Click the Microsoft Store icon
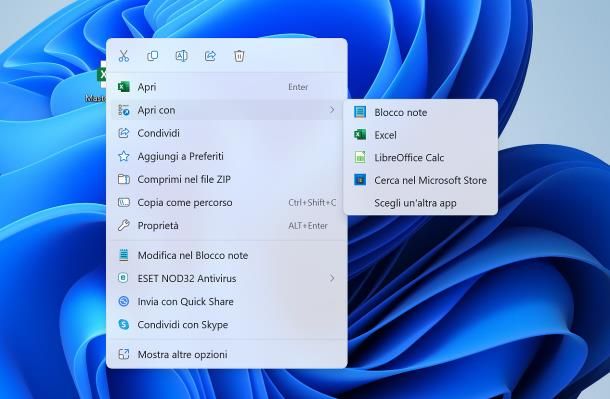 (x=360, y=180)
